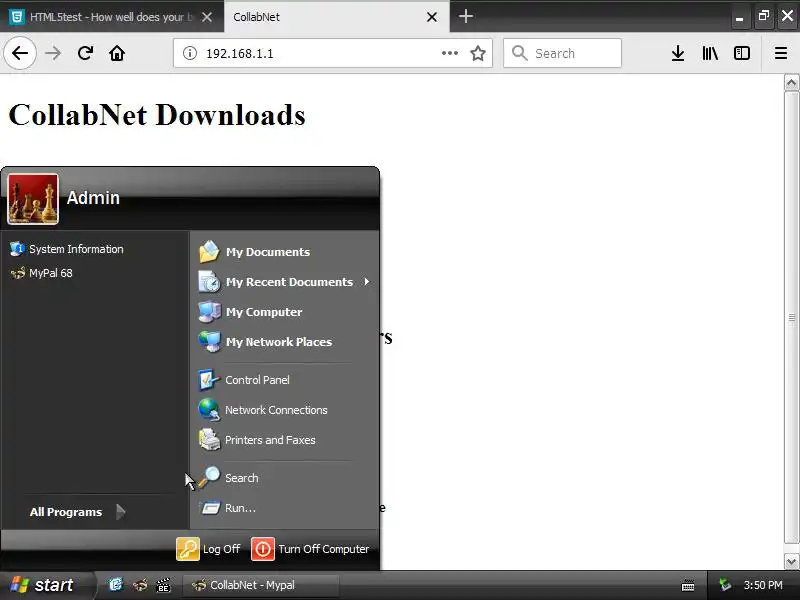
Task: Show site information for 192.168.1.1
Action: (x=190, y=53)
